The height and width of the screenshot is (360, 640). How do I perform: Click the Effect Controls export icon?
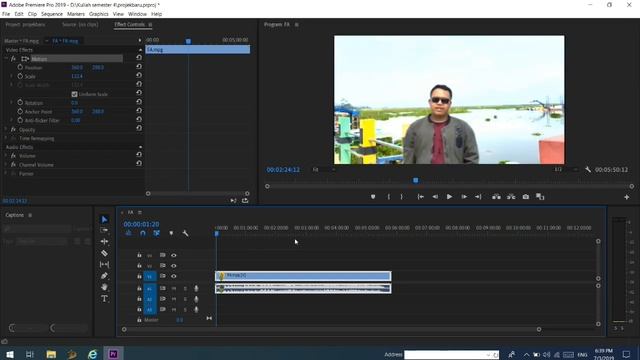[245, 200]
